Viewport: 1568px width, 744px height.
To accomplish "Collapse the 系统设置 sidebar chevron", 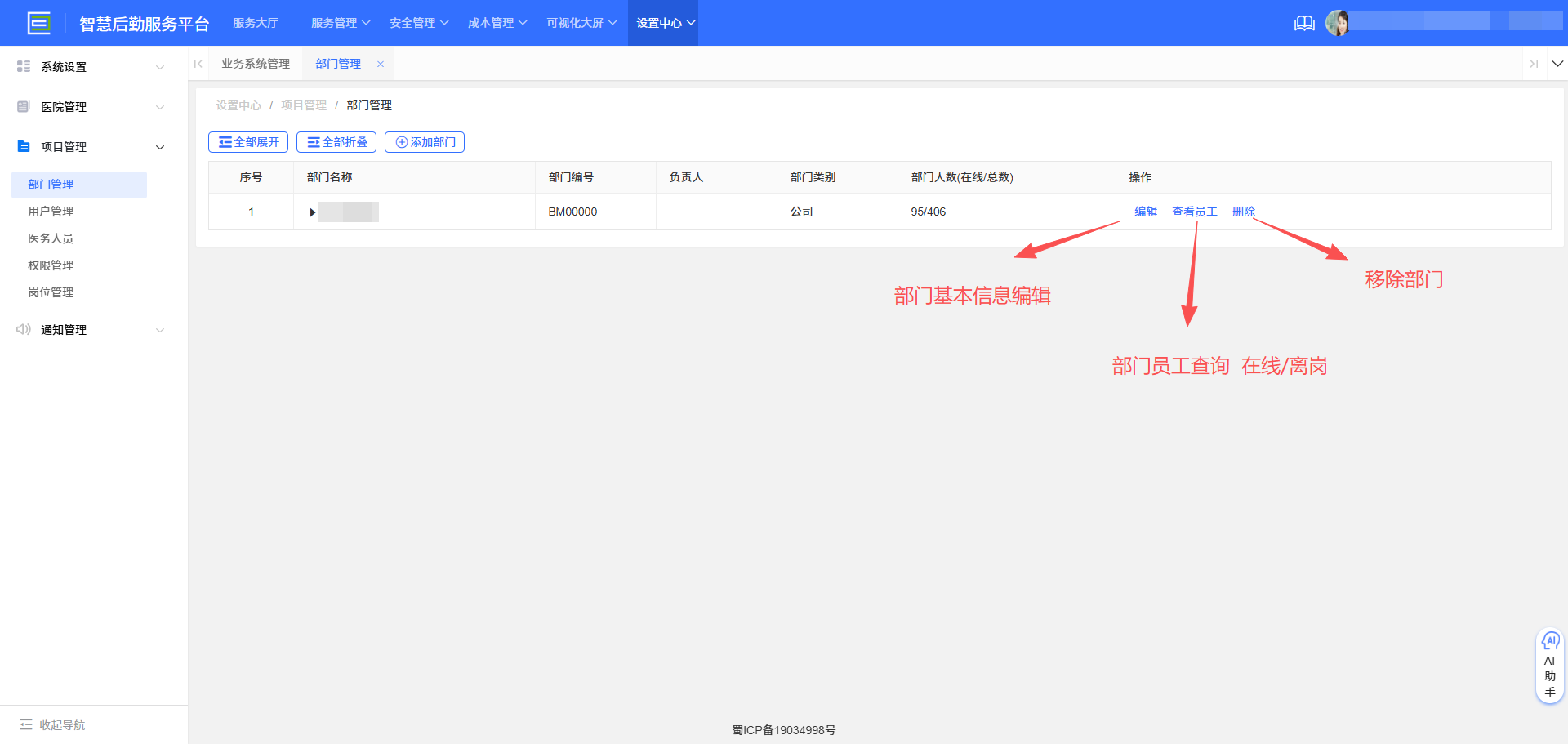I will 160,66.
